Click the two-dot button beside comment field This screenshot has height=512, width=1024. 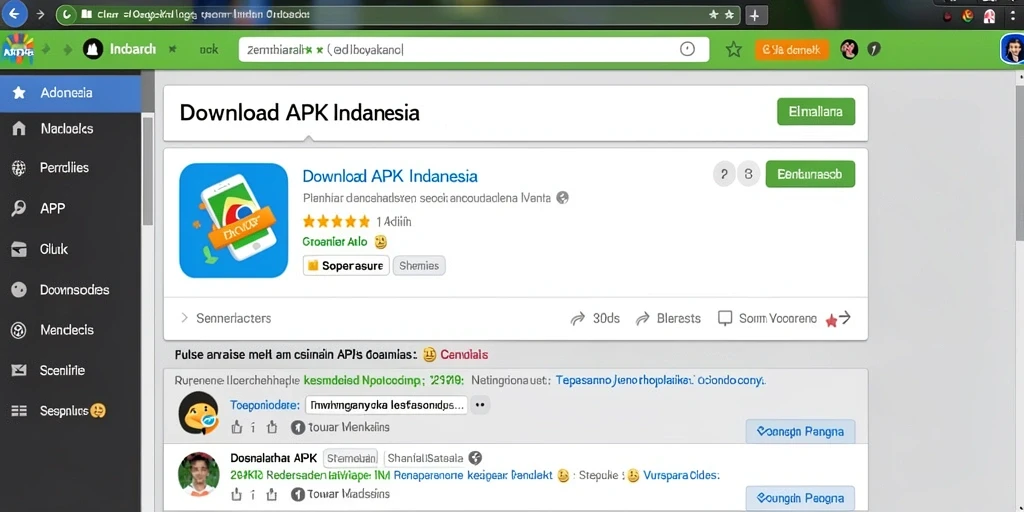click(480, 405)
